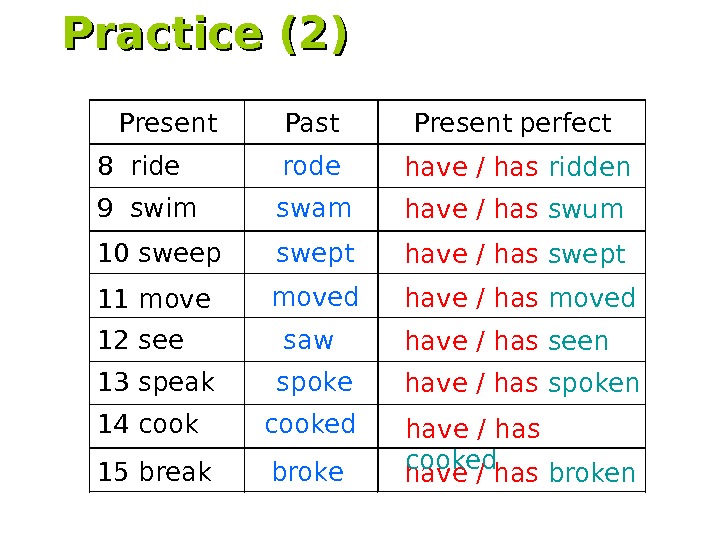
Task: Click the green word "spoken"
Action: pyautogui.click(x=594, y=384)
